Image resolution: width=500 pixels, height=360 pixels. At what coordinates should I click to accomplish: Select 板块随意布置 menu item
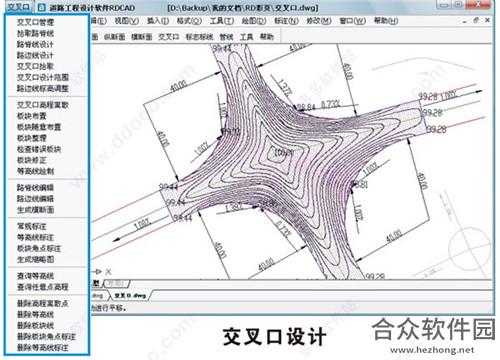click(x=39, y=127)
